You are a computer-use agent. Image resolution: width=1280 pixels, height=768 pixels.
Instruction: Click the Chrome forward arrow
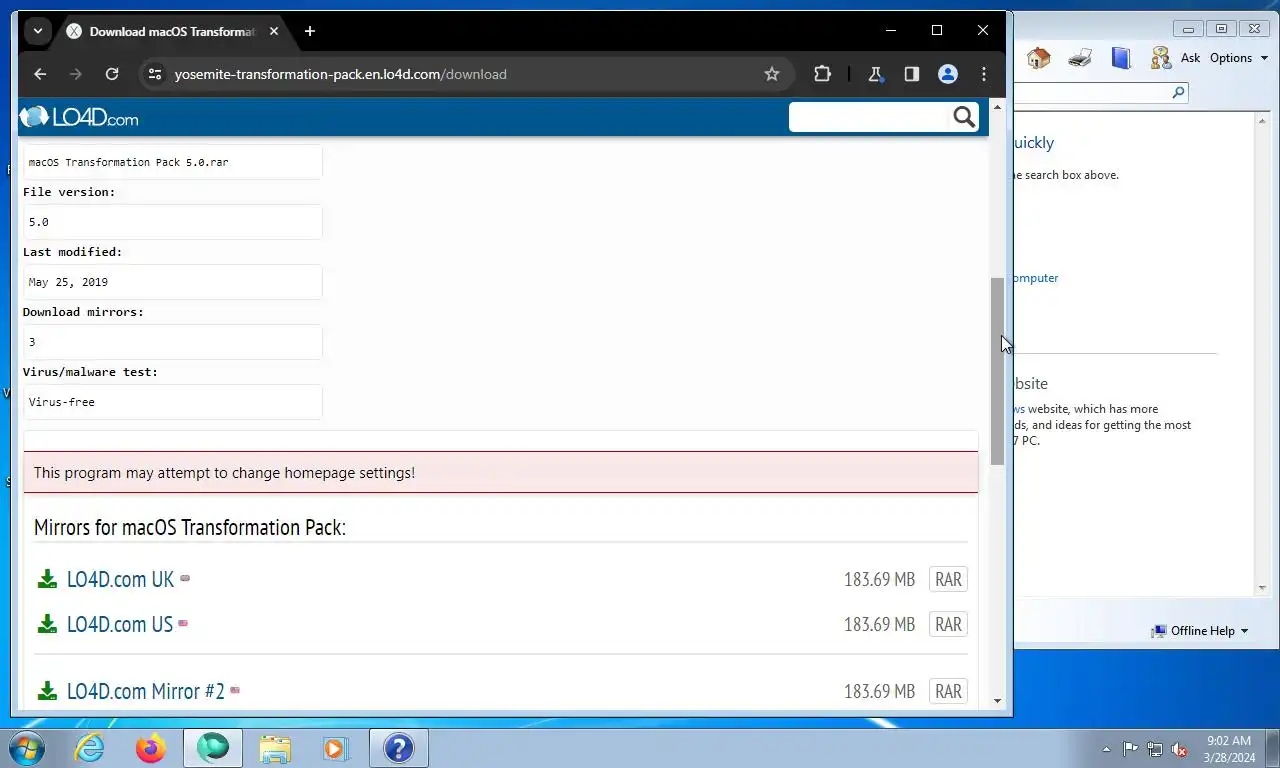[x=76, y=74]
